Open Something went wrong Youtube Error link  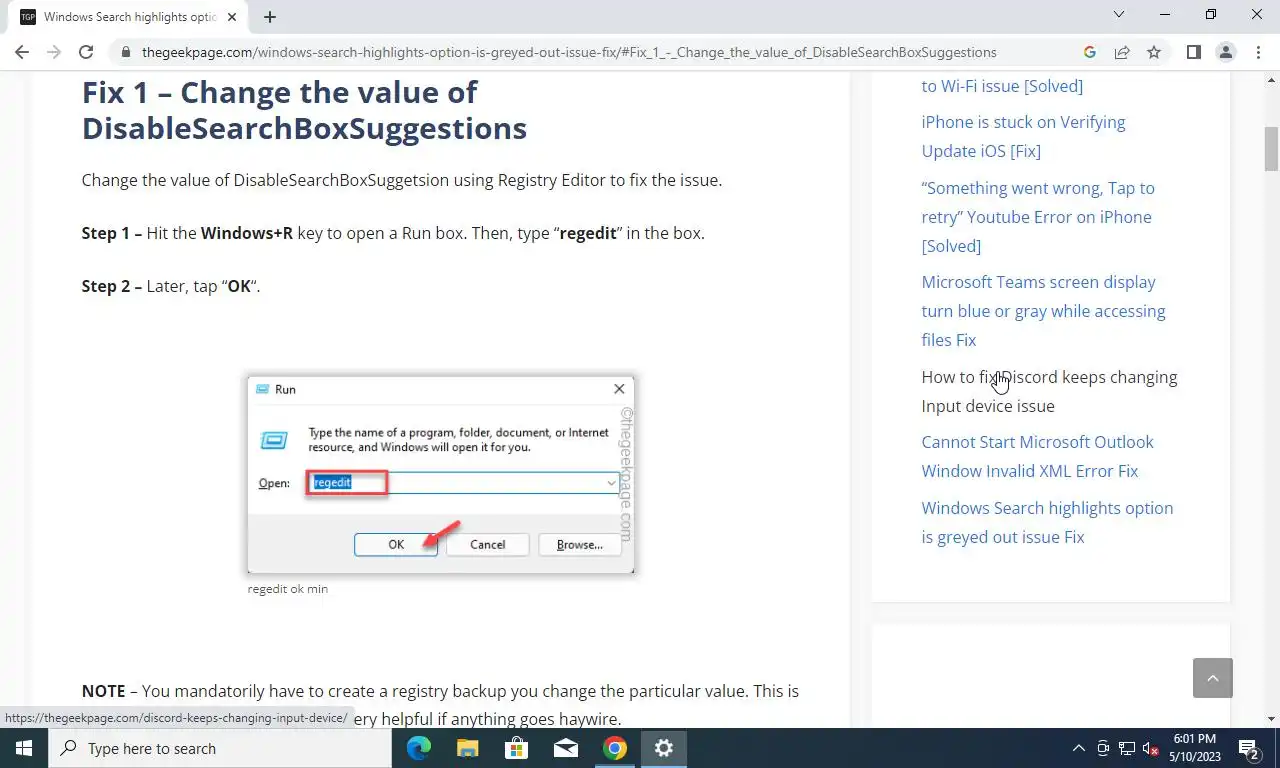tap(1038, 216)
